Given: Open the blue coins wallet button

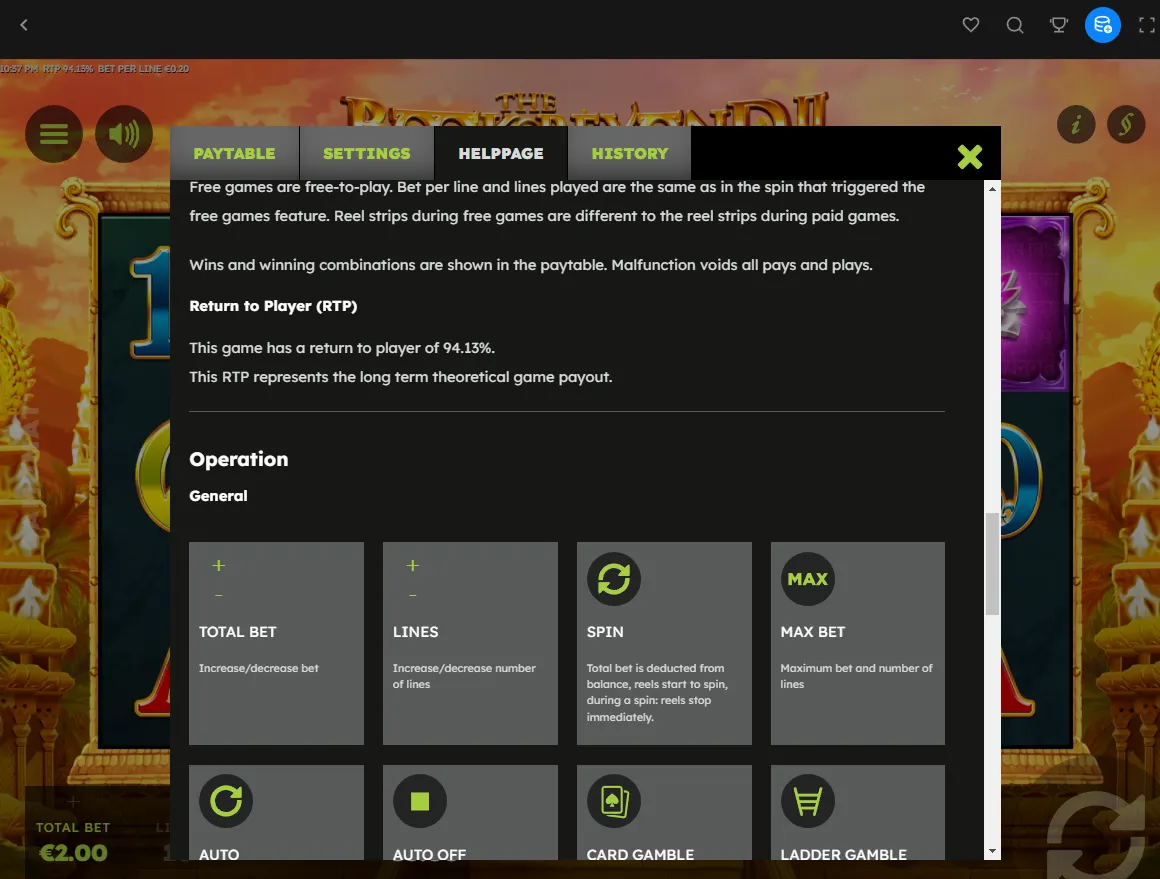Looking at the screenshot, I should [1102, 25].
